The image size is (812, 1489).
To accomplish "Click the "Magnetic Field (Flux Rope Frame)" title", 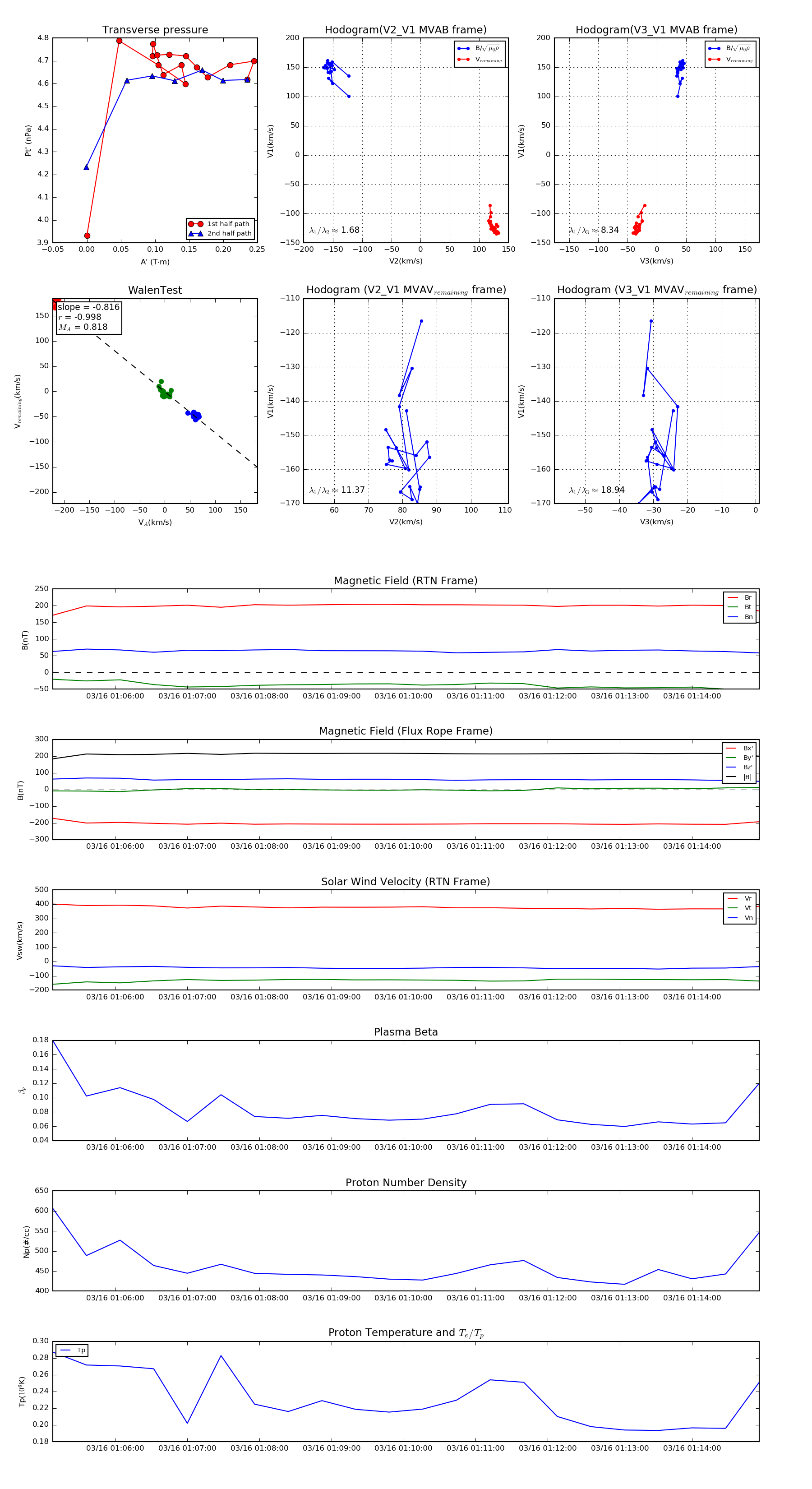I will (x=406, y=731).
